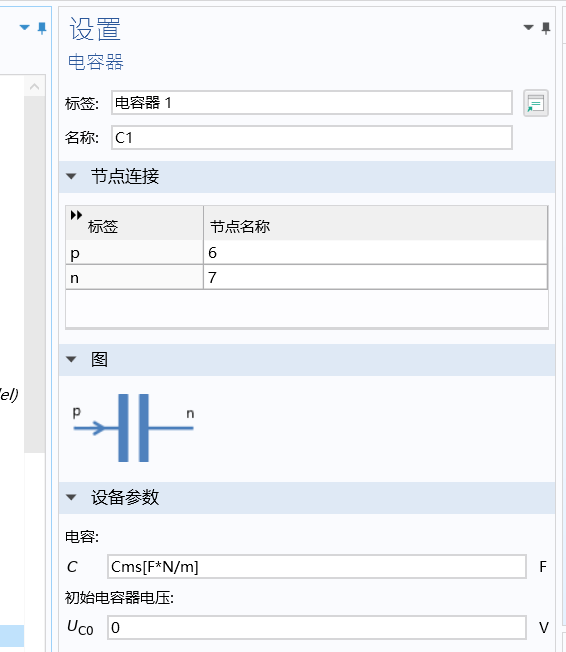The width and height of the screenshot is (566, 652).
Task: Click the 名称 field containing C1
Action: tap(311, 138)
